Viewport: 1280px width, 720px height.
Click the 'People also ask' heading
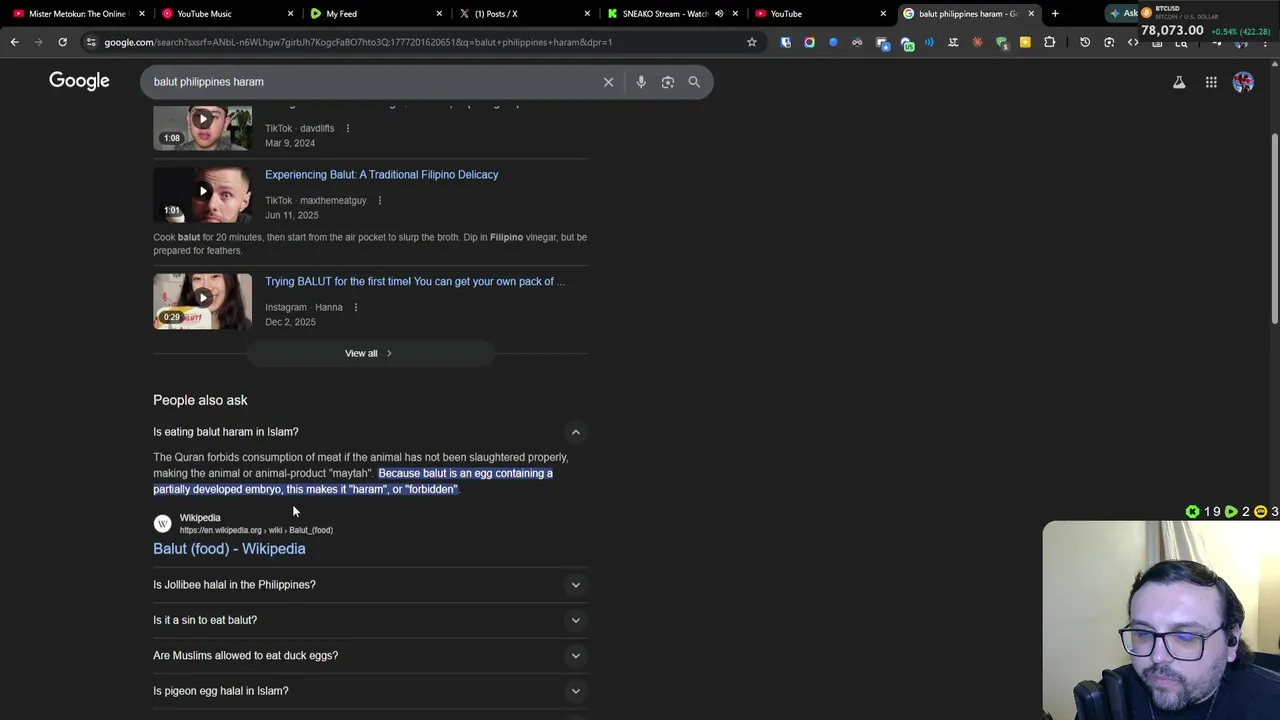[x=200, y=400]
